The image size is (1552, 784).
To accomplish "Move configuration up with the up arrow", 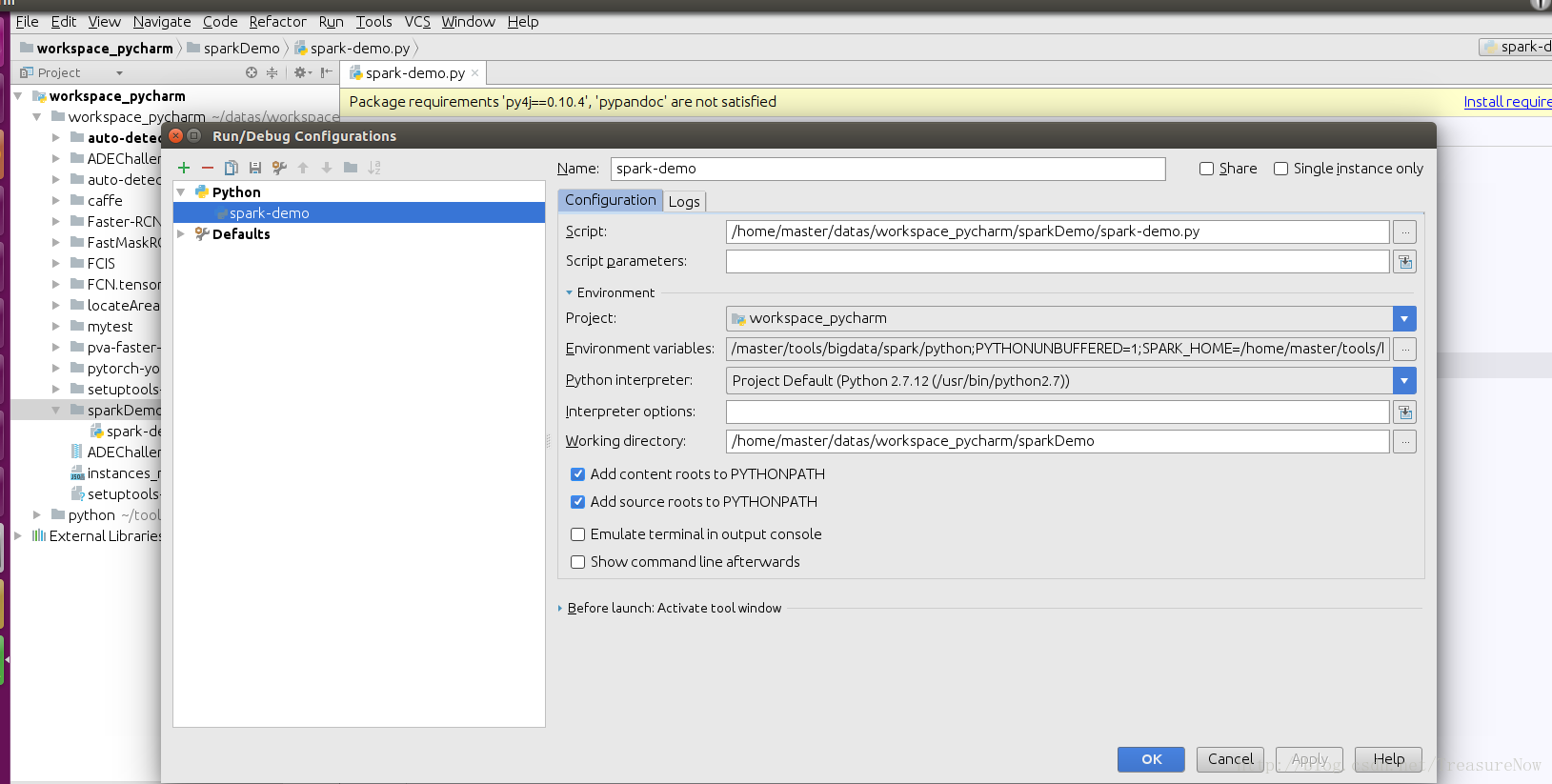I will pos(303,168).
